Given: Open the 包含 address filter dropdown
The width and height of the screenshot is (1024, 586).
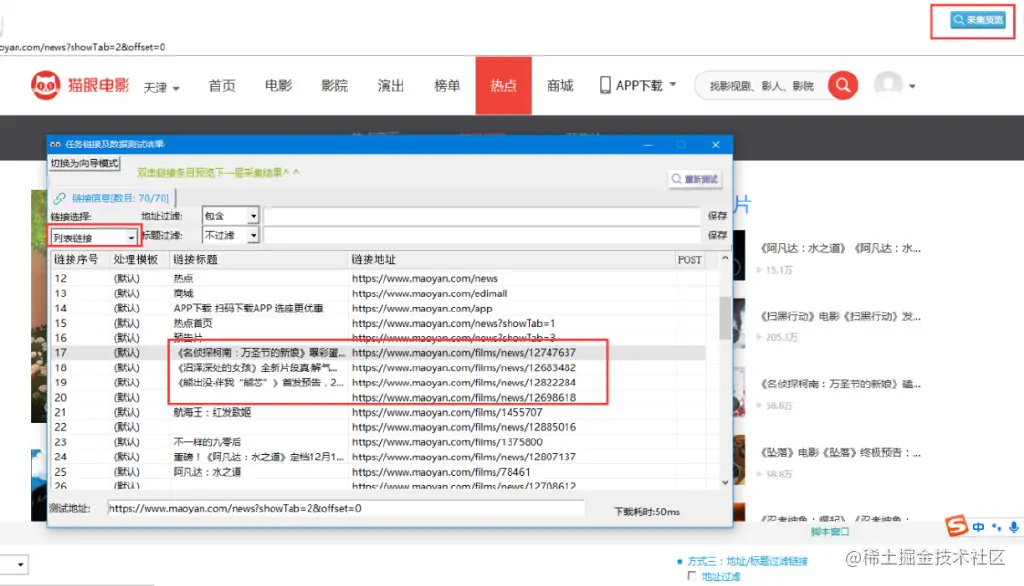Looking at the screenshot, I should pyautogui.click(x=230, y=216).
